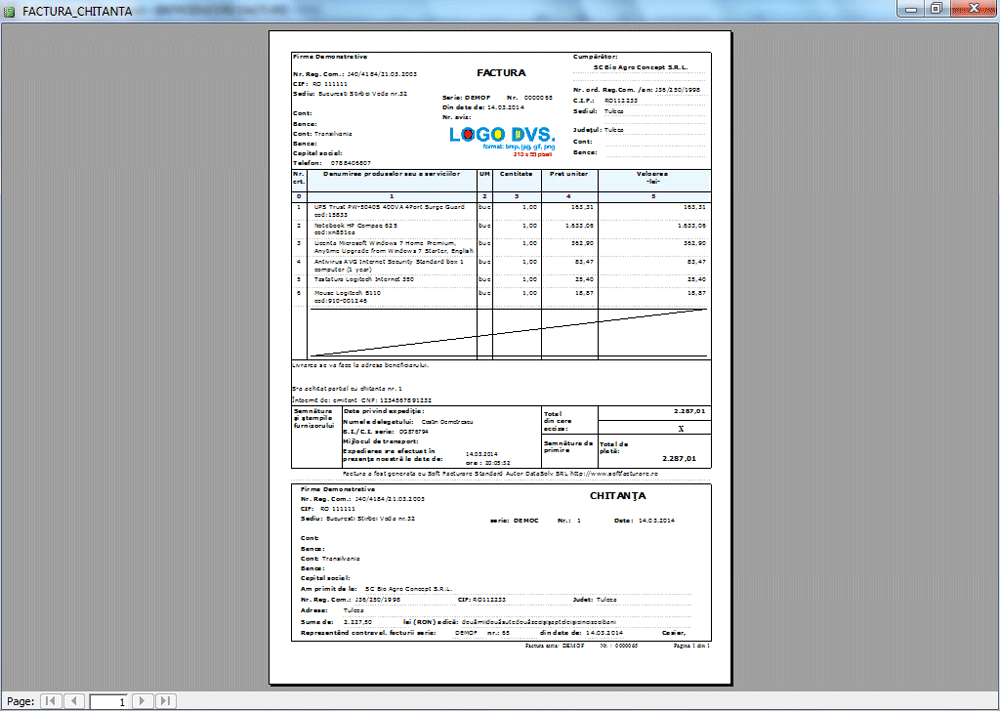Click the 'Telefon:' line on the invoice
Screen dimensions: 1000x711
[x=332, y=163]
